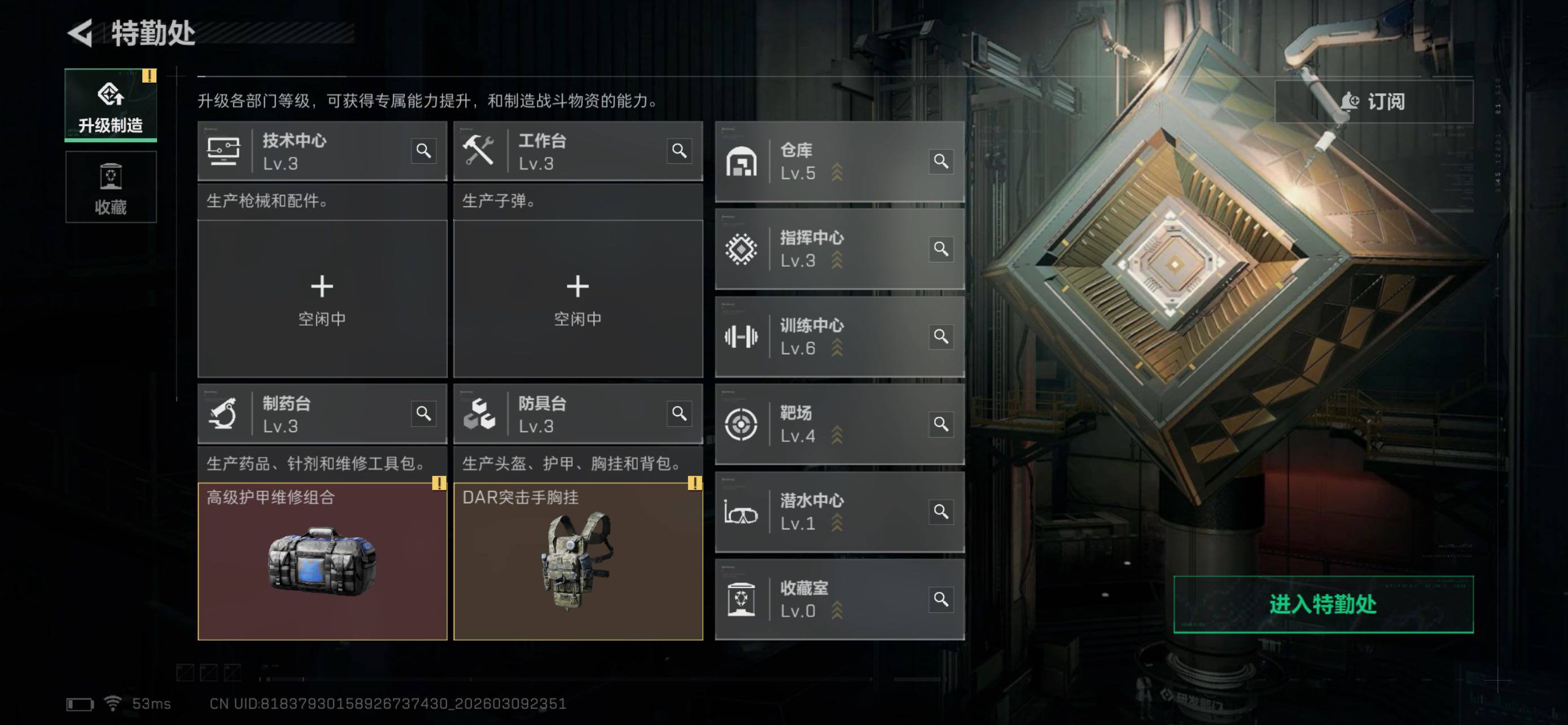View 靶场 details using its magnifier icon

[941, 423]
